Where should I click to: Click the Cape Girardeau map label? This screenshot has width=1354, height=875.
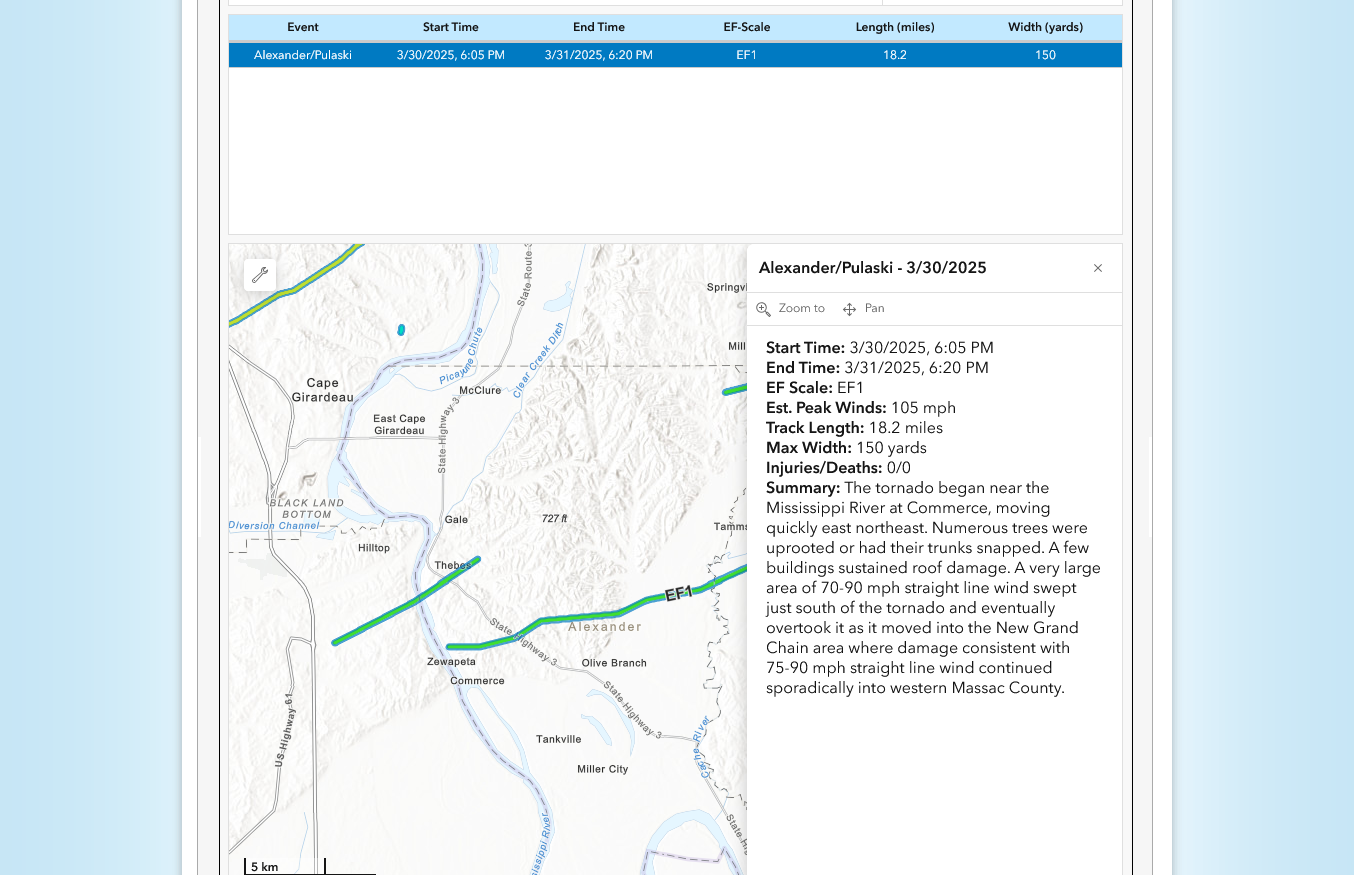click(x=322, y=390)
